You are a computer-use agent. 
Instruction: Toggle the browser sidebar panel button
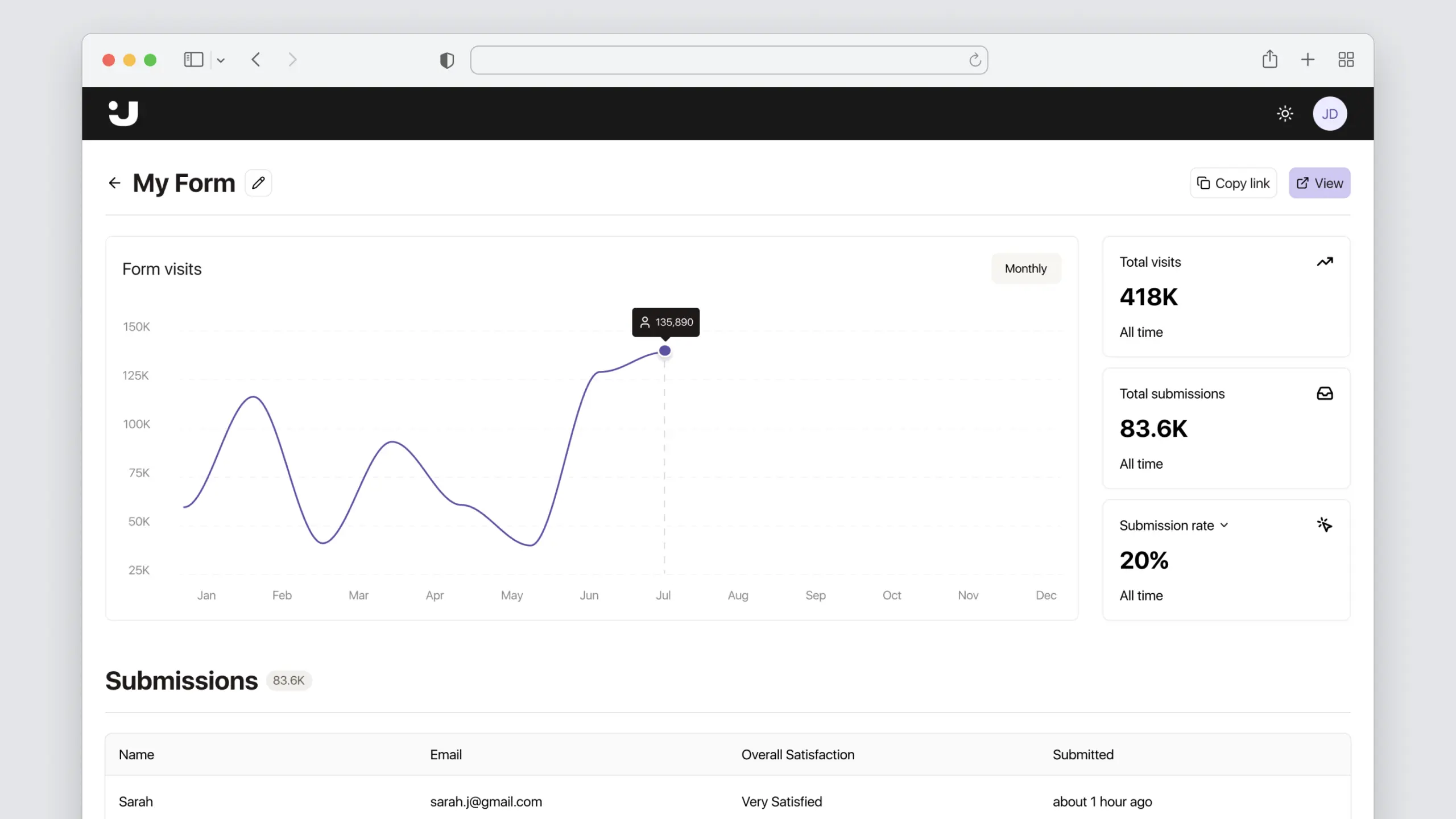tap(193, 60)
